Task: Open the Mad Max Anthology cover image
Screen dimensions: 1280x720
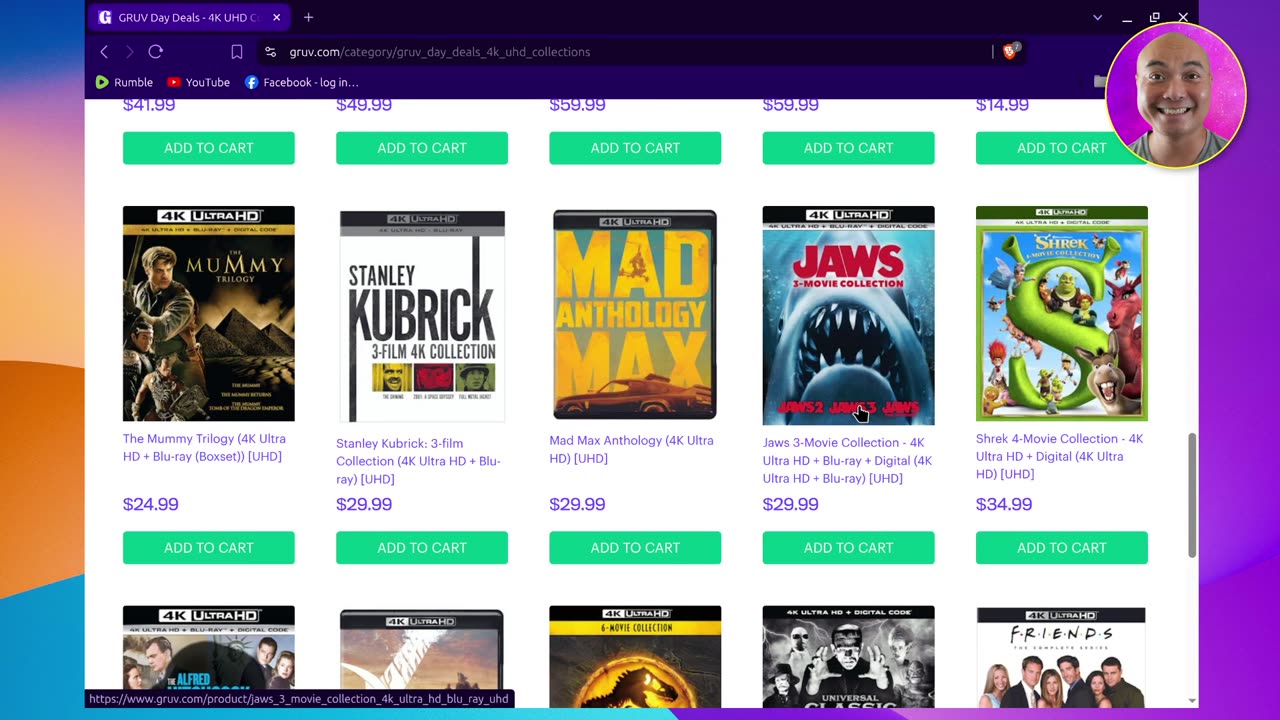Action: pos(635,314)
